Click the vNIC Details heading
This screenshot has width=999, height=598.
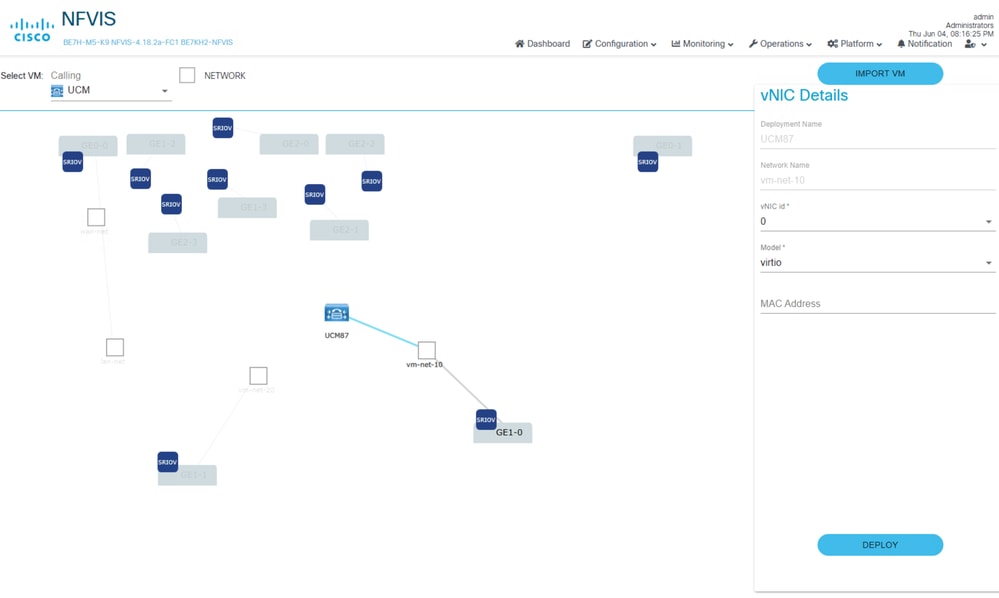click(x=804, y=96)
